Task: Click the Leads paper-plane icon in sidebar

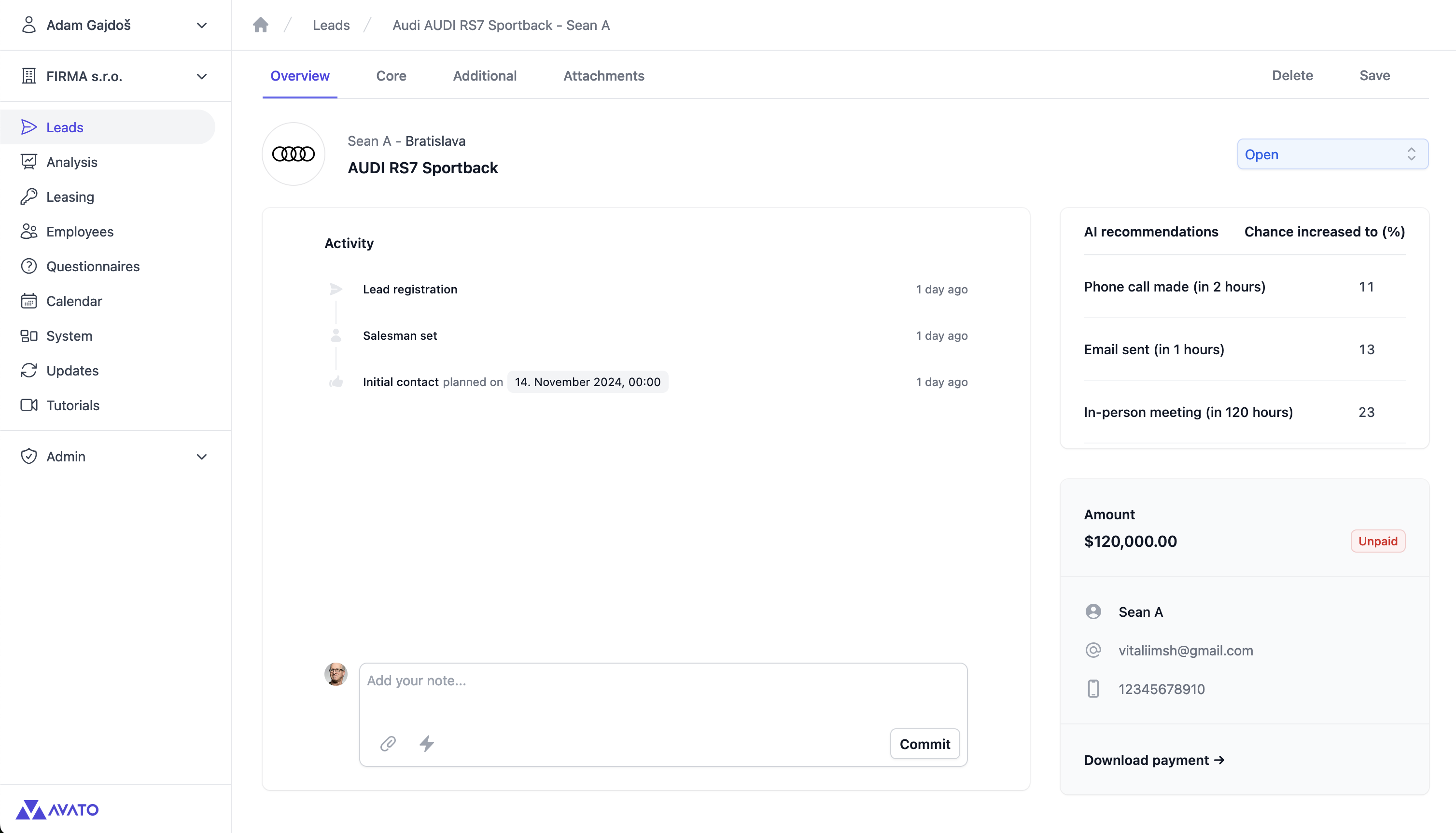Action: [28, 127]
